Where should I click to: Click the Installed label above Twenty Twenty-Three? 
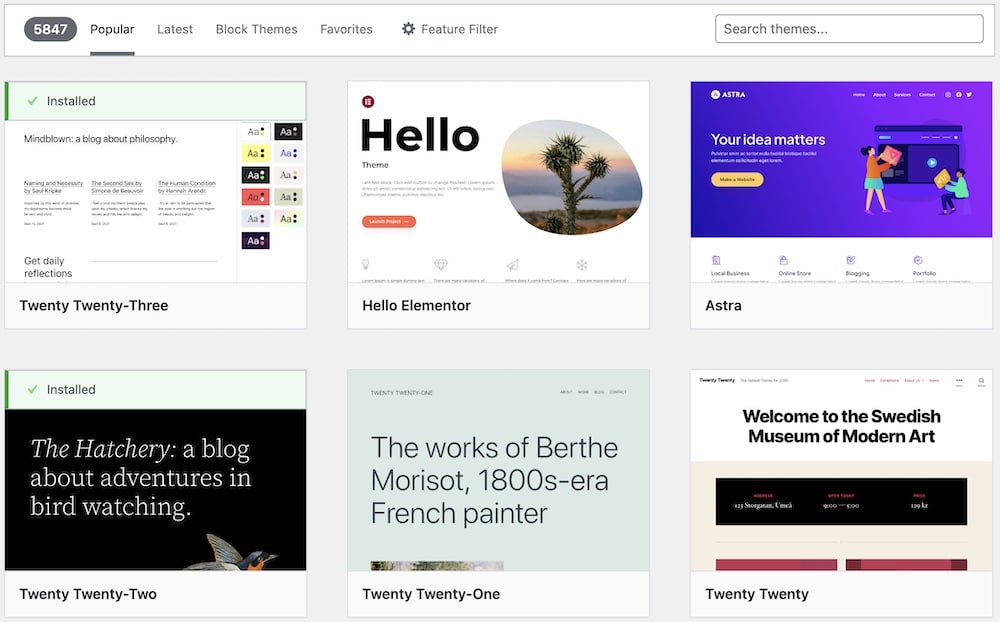[71, 101]
